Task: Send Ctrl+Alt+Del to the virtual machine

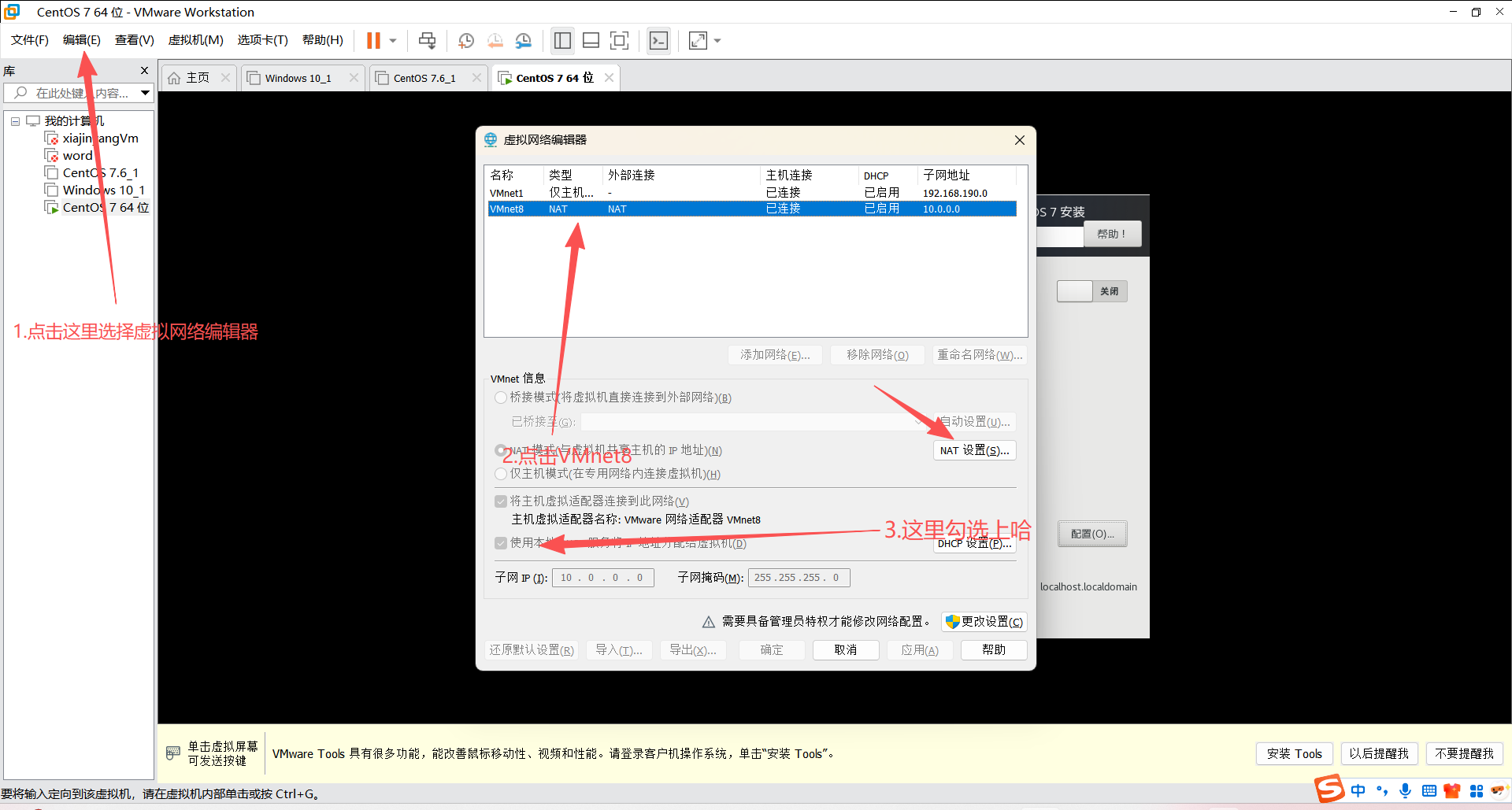Action: (x=427, y=40)
